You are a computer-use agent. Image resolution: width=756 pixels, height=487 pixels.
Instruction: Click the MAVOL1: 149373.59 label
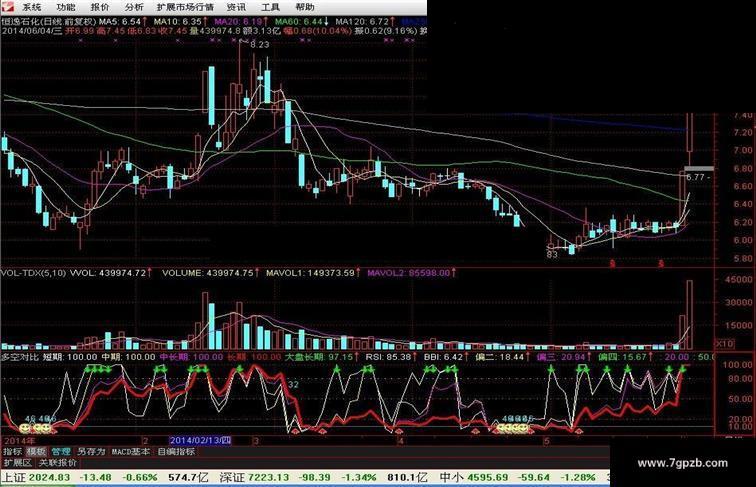[310, 273]
